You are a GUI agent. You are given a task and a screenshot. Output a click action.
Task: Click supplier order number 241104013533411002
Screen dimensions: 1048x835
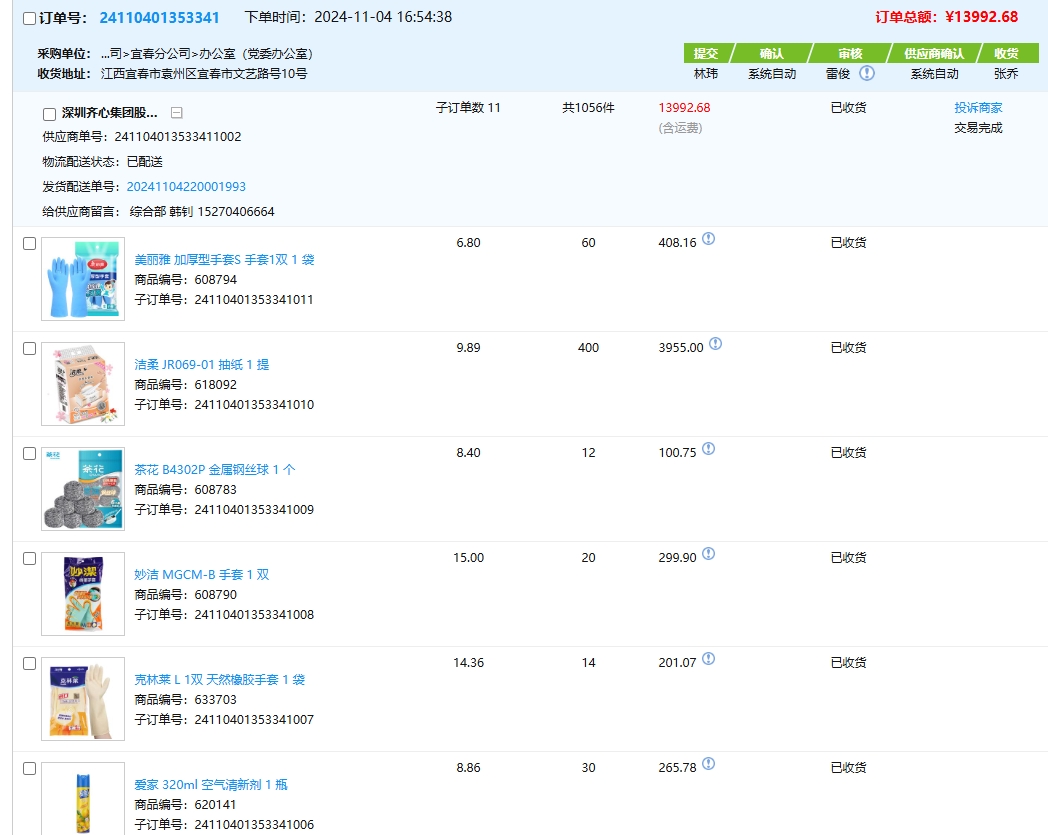pos(178,136)
